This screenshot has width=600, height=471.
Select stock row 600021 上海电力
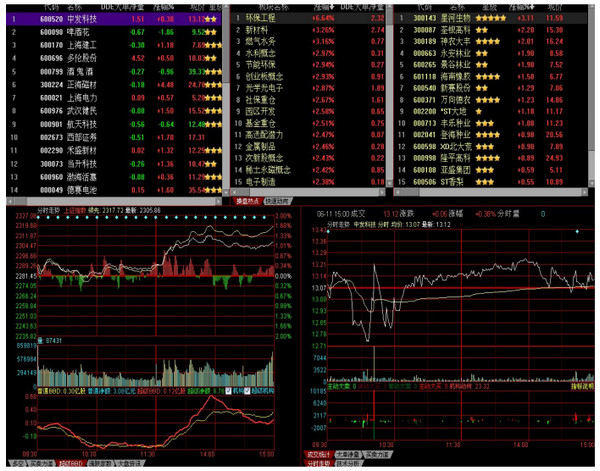pos(114,98)
